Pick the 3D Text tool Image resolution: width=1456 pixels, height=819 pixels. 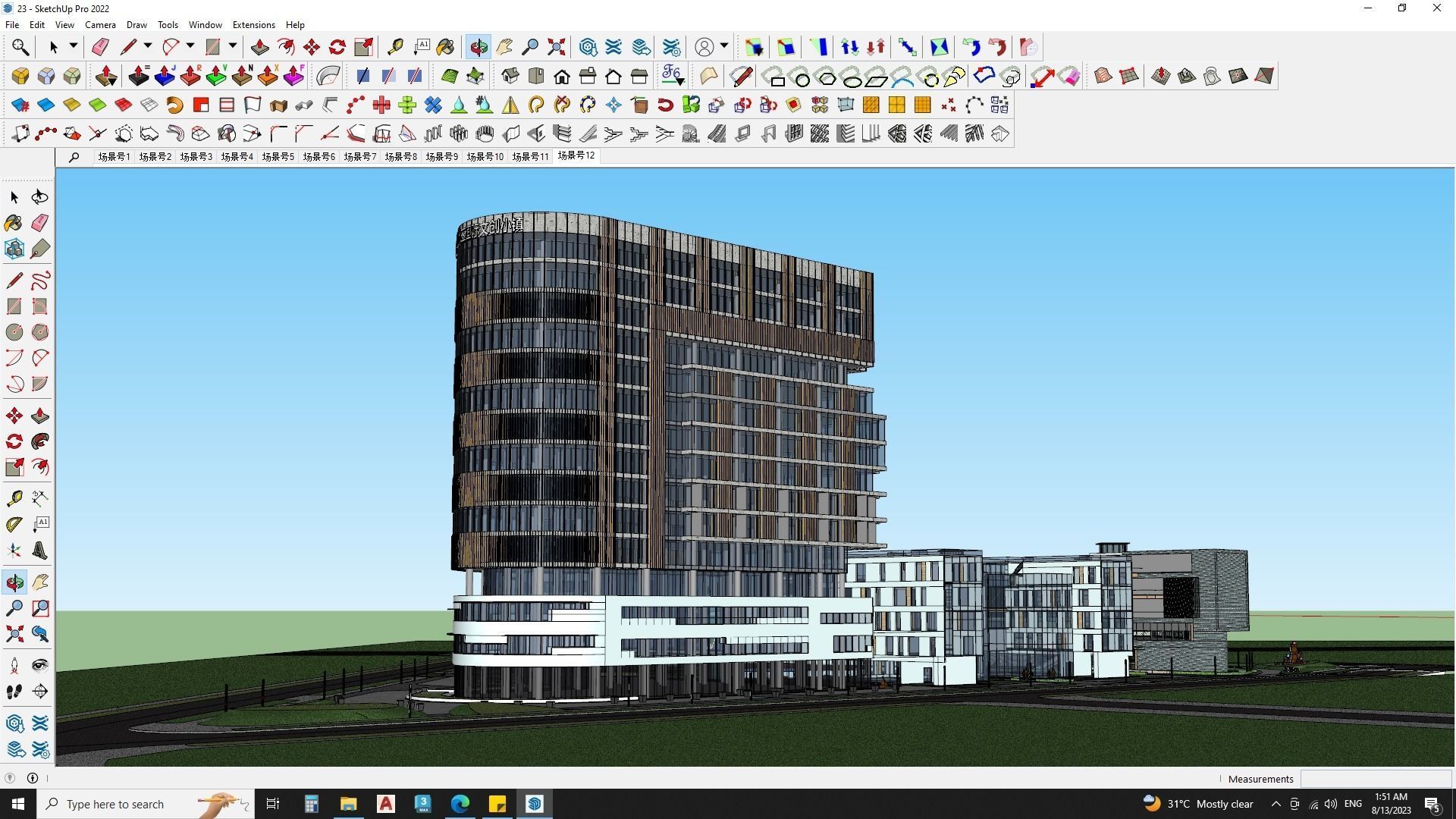[x=39, y=551]
